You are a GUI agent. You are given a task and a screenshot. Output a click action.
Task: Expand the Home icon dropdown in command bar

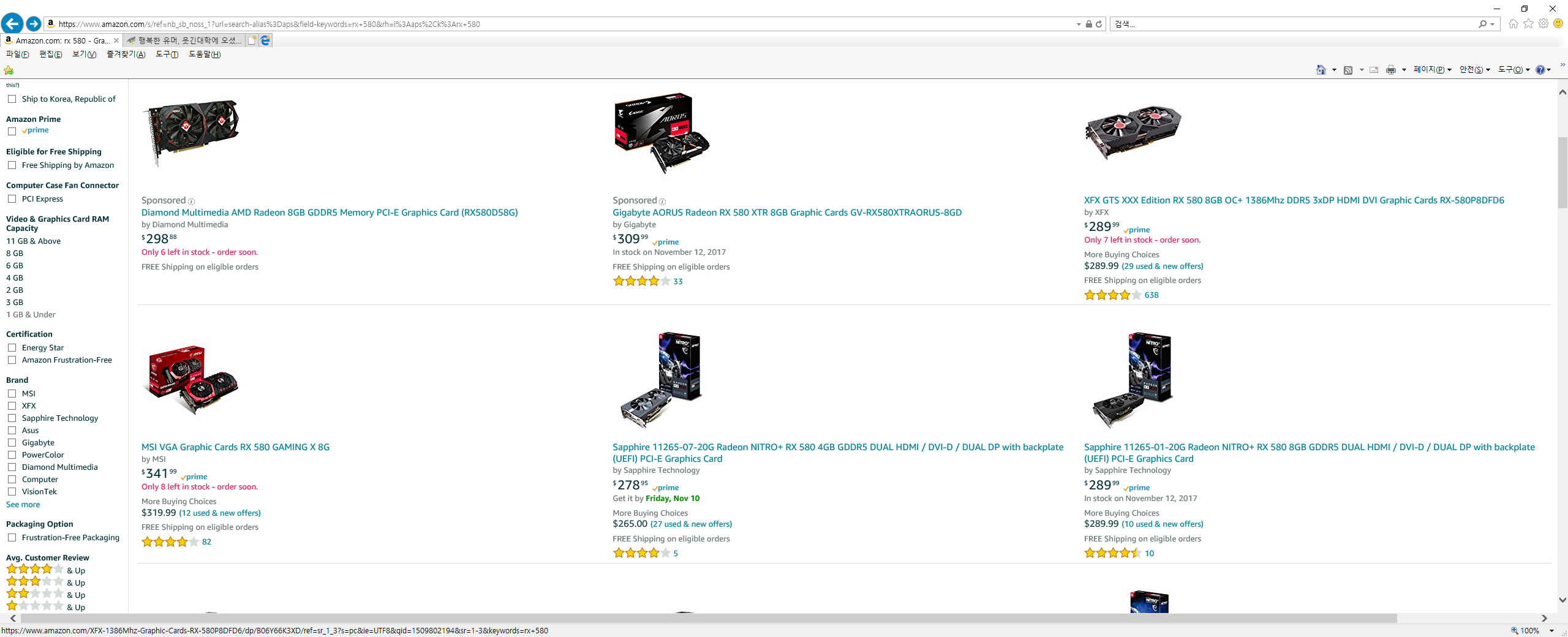click(1334, 70)
